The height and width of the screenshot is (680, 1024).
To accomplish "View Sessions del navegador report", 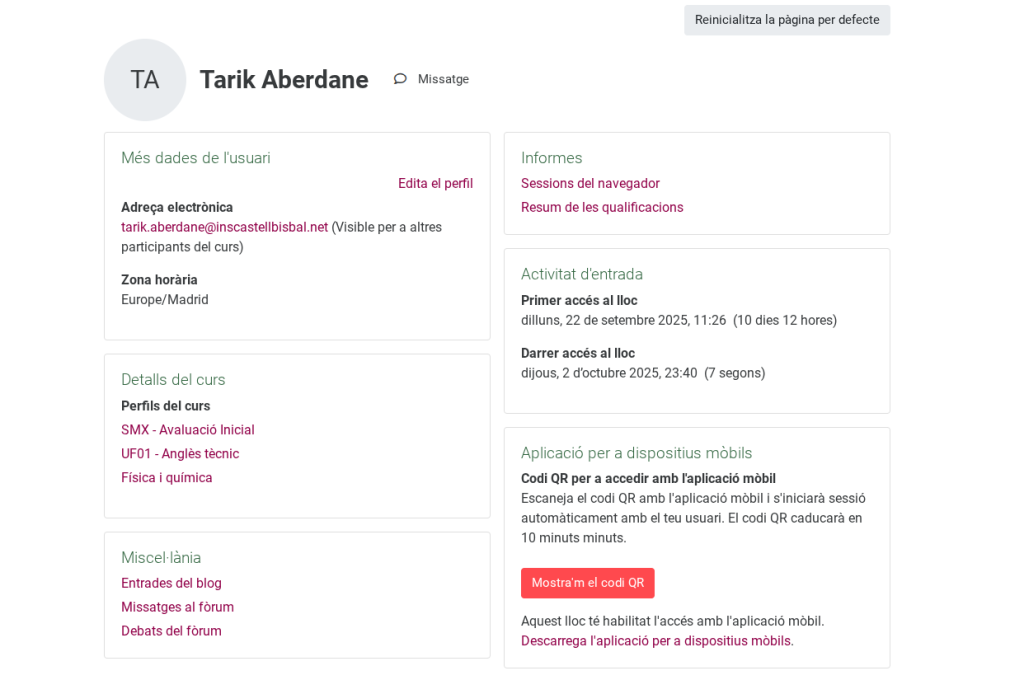I will [x=590, y=184].
